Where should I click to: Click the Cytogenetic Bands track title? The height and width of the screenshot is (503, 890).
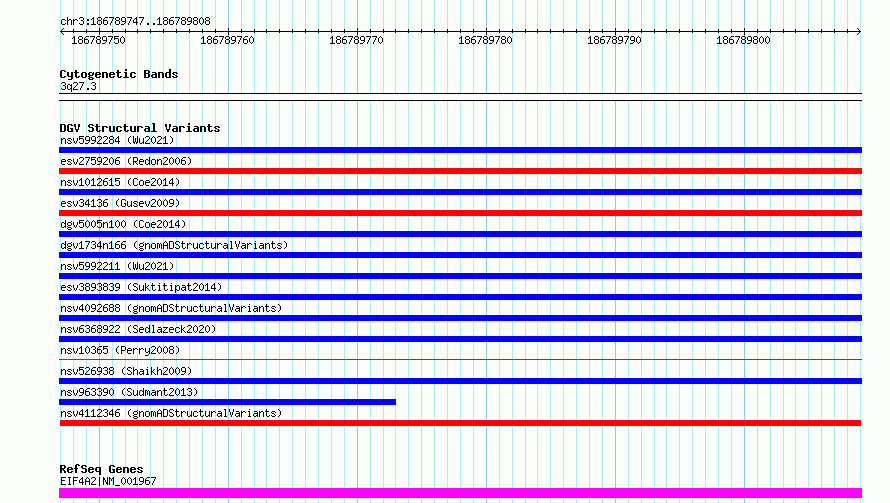[x=119, y=74]
